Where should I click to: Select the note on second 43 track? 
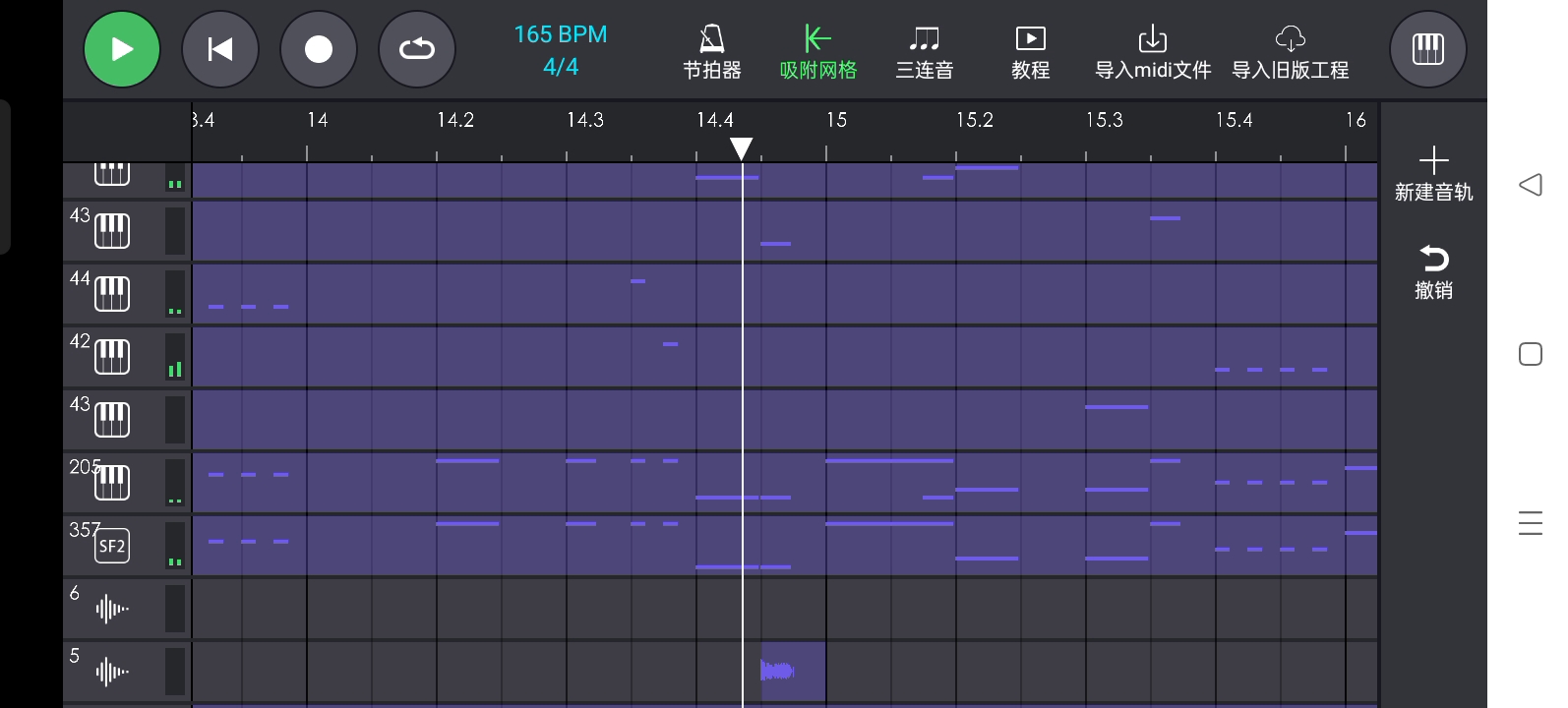(1116, 407)
